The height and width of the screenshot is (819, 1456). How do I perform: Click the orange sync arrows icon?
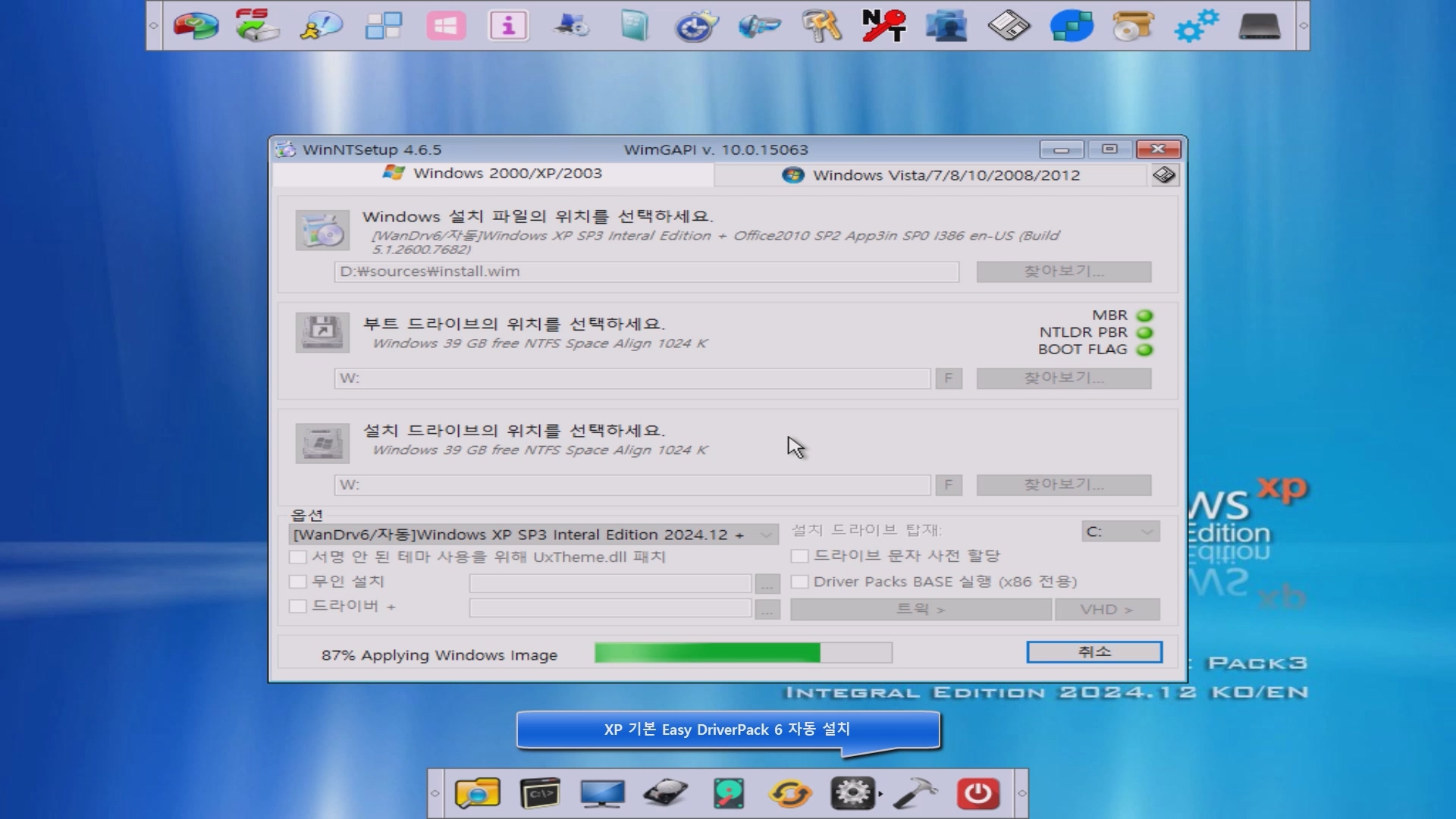790,794
